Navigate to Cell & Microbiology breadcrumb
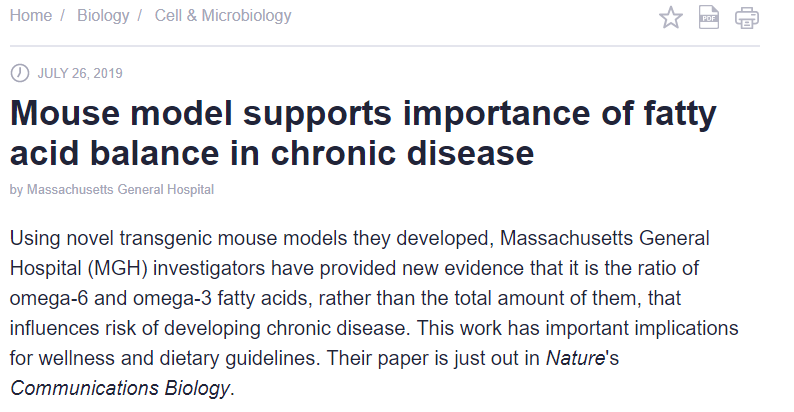This screenshot has width=794, height=412. (223, 16)
